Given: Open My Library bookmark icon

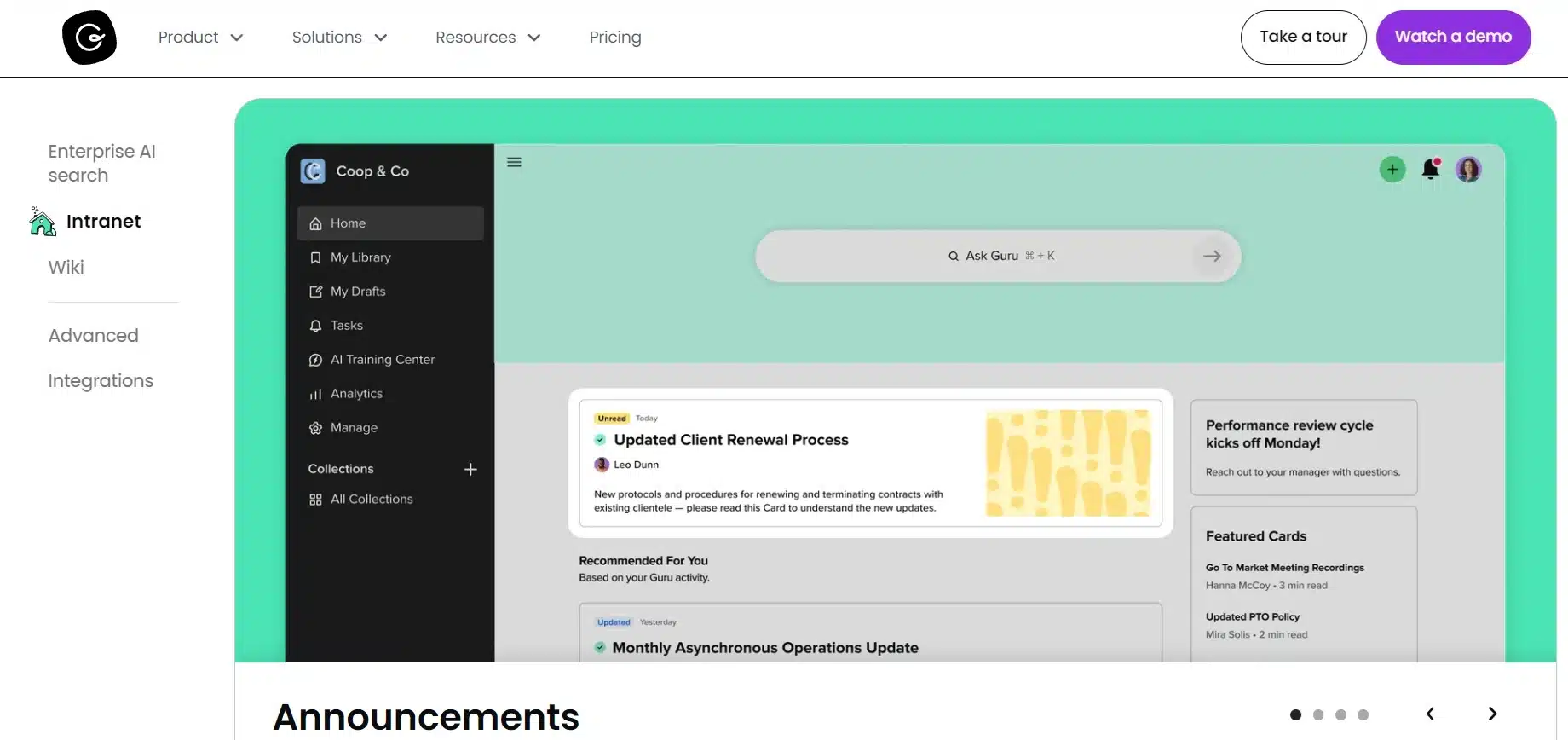Looking at the screenshot, I should 315,257.
